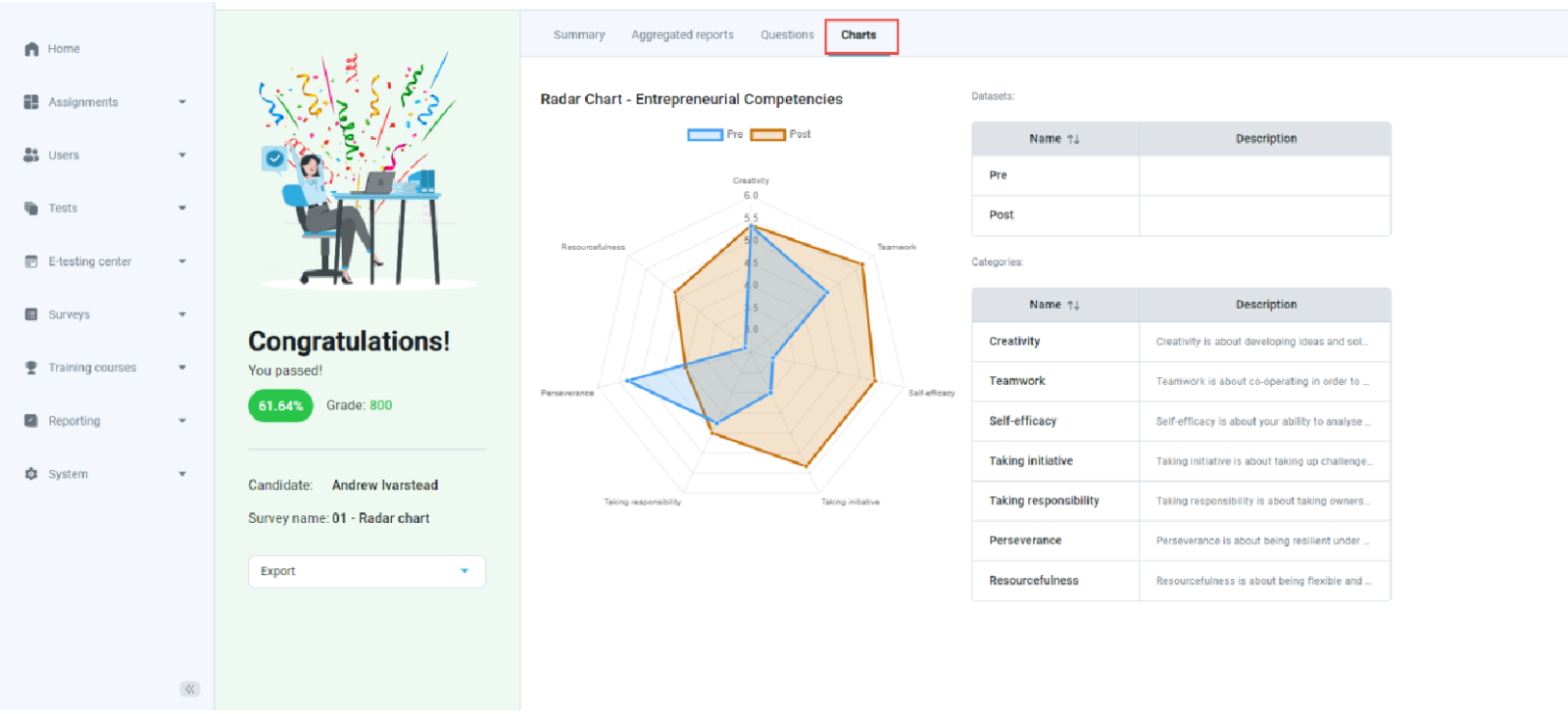Click the Tests icon in sidebar
This screenshot has height=714, width=1568.
point(31,208)
